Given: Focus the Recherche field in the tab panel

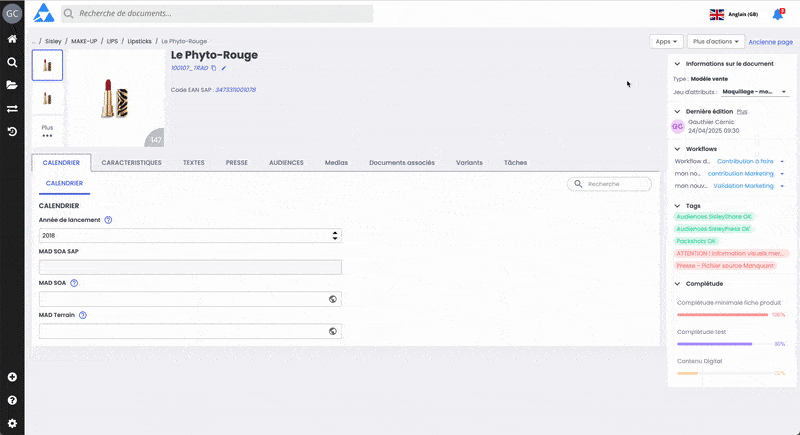Looking at the screenshot, I should point(609,184).
